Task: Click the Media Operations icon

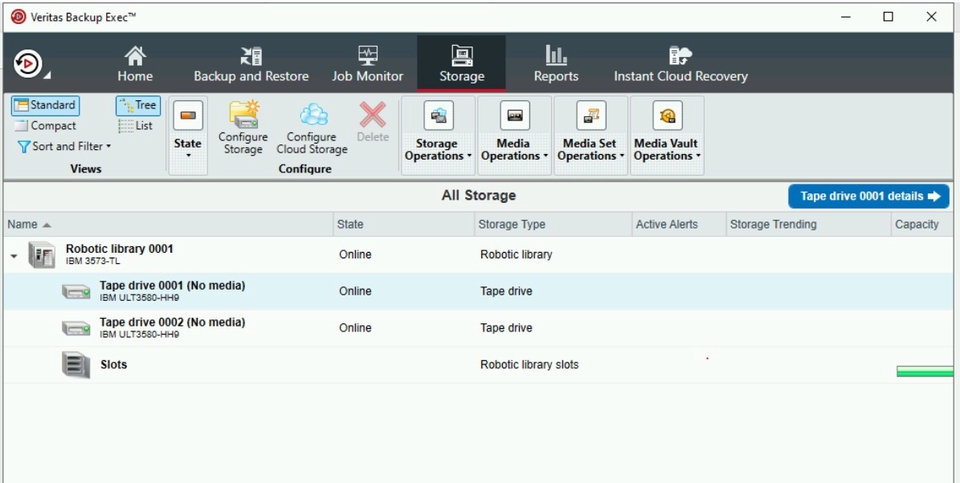Action: pos(515,115)
